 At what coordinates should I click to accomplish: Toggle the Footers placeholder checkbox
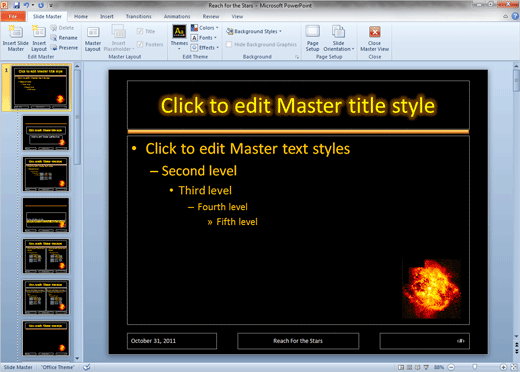[140, 44]
